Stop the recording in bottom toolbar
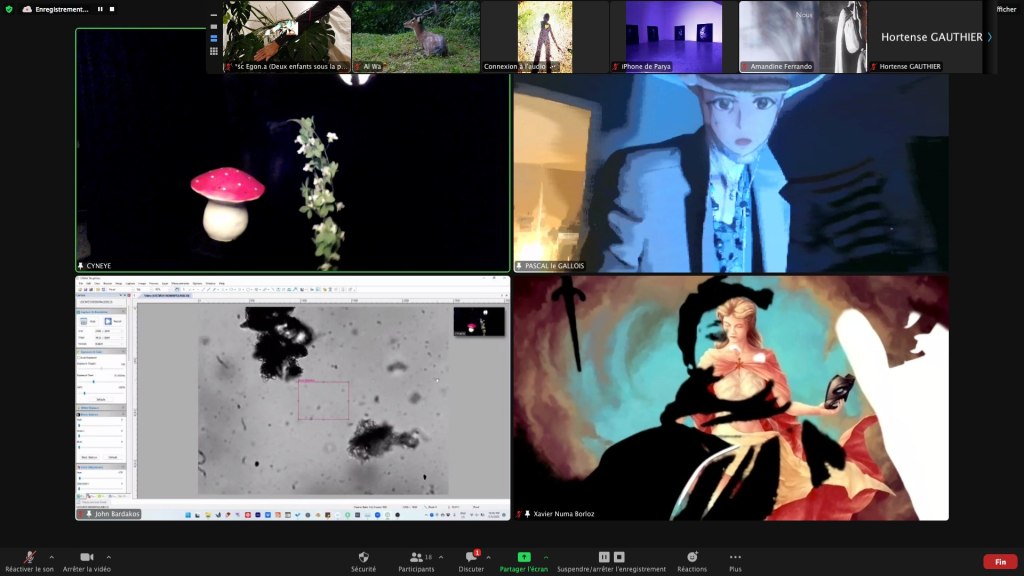Image resolution: width=1024 pixels, height=576 pixels. coord(619,557)
